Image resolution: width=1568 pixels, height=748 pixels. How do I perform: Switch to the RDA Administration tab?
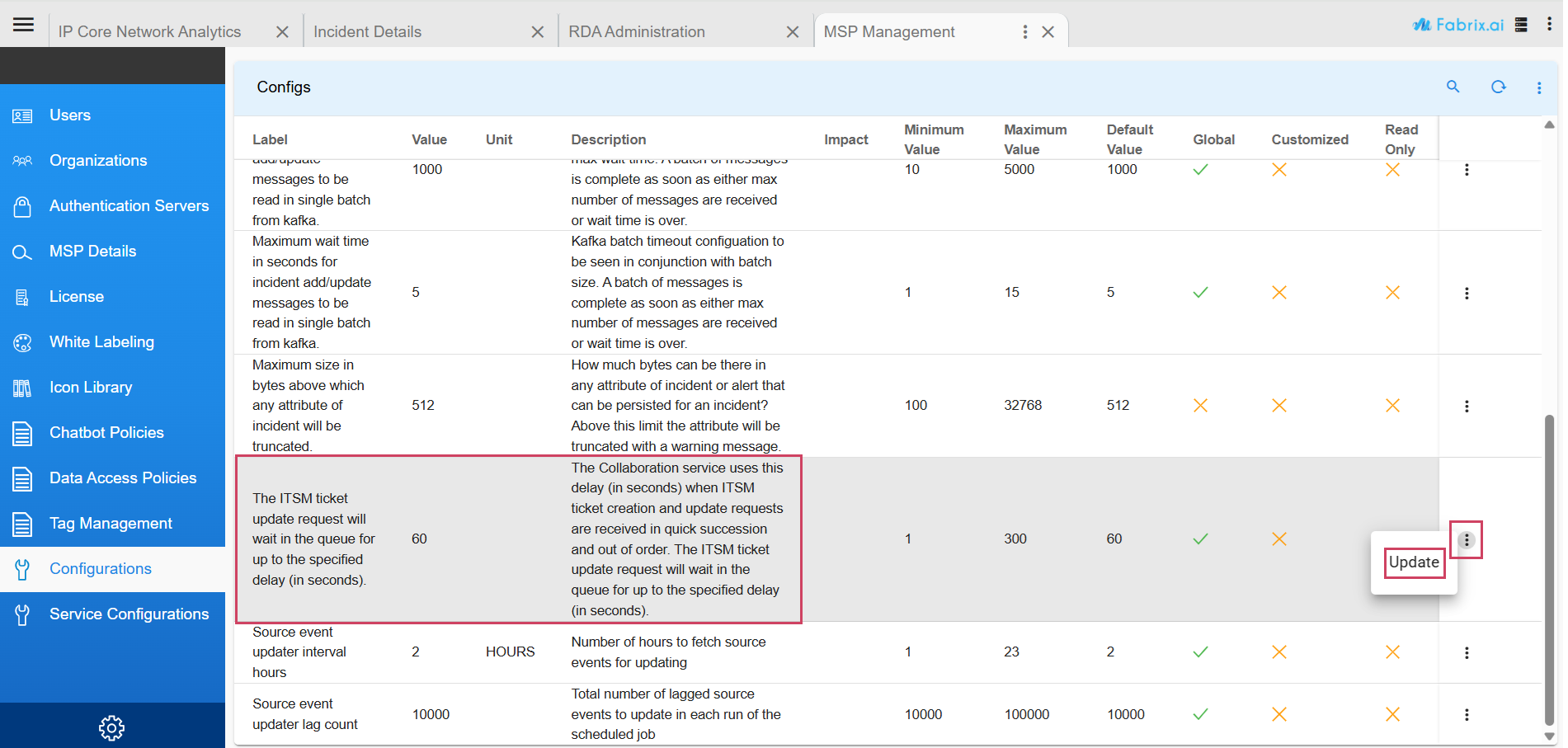tap(637, 32)
